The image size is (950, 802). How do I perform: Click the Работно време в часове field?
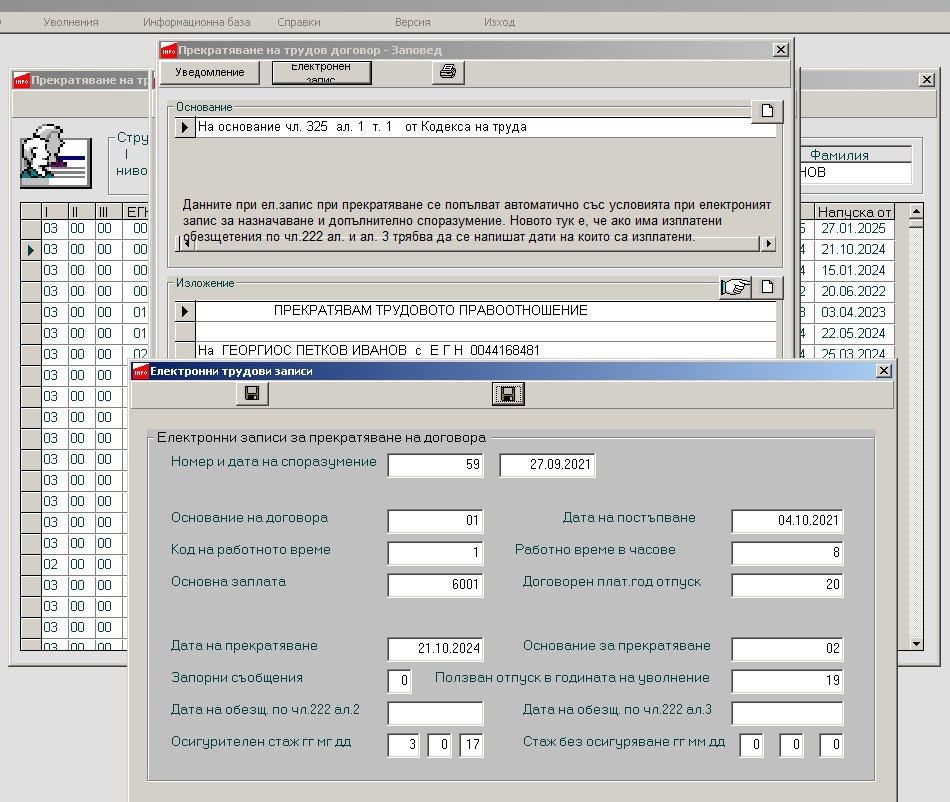(787, 552)
